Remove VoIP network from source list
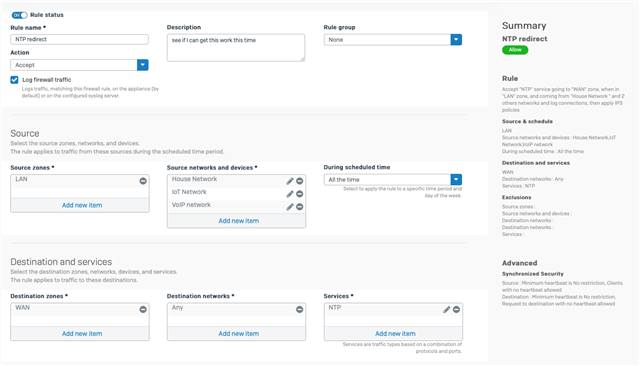Image resolution: width=640 pixels, height=366 pixels. 300,207
